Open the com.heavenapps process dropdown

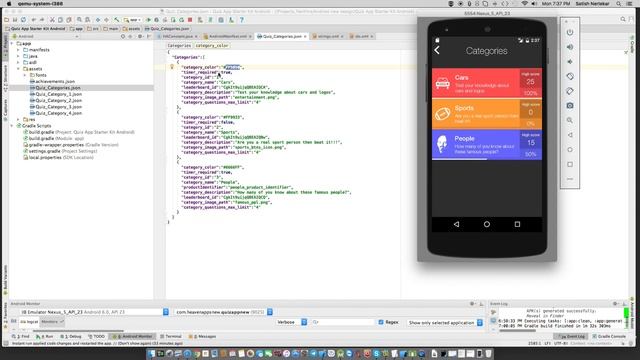pyautogui.click(x=224, y=312)
